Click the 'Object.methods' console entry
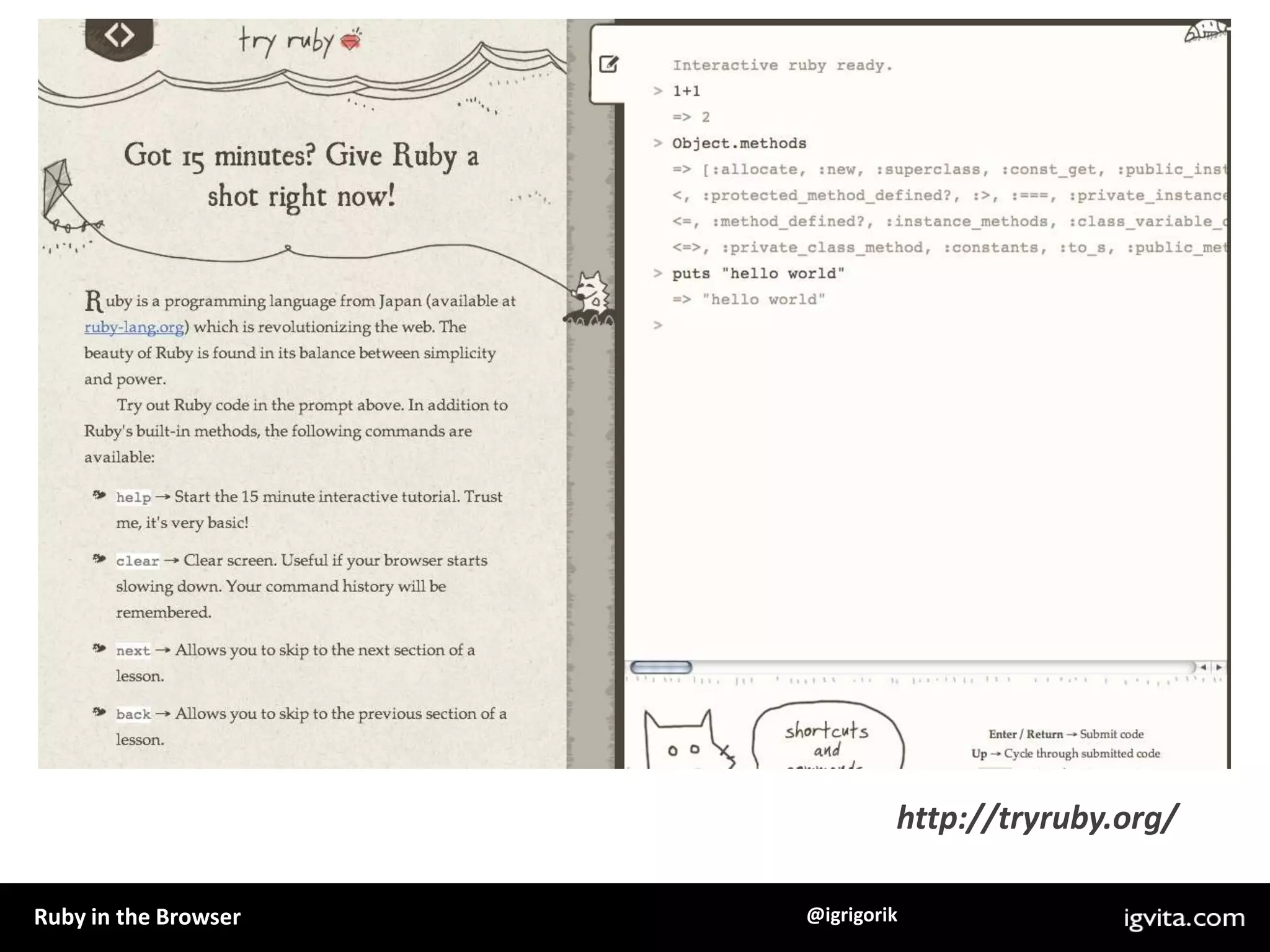 point(739,144)
